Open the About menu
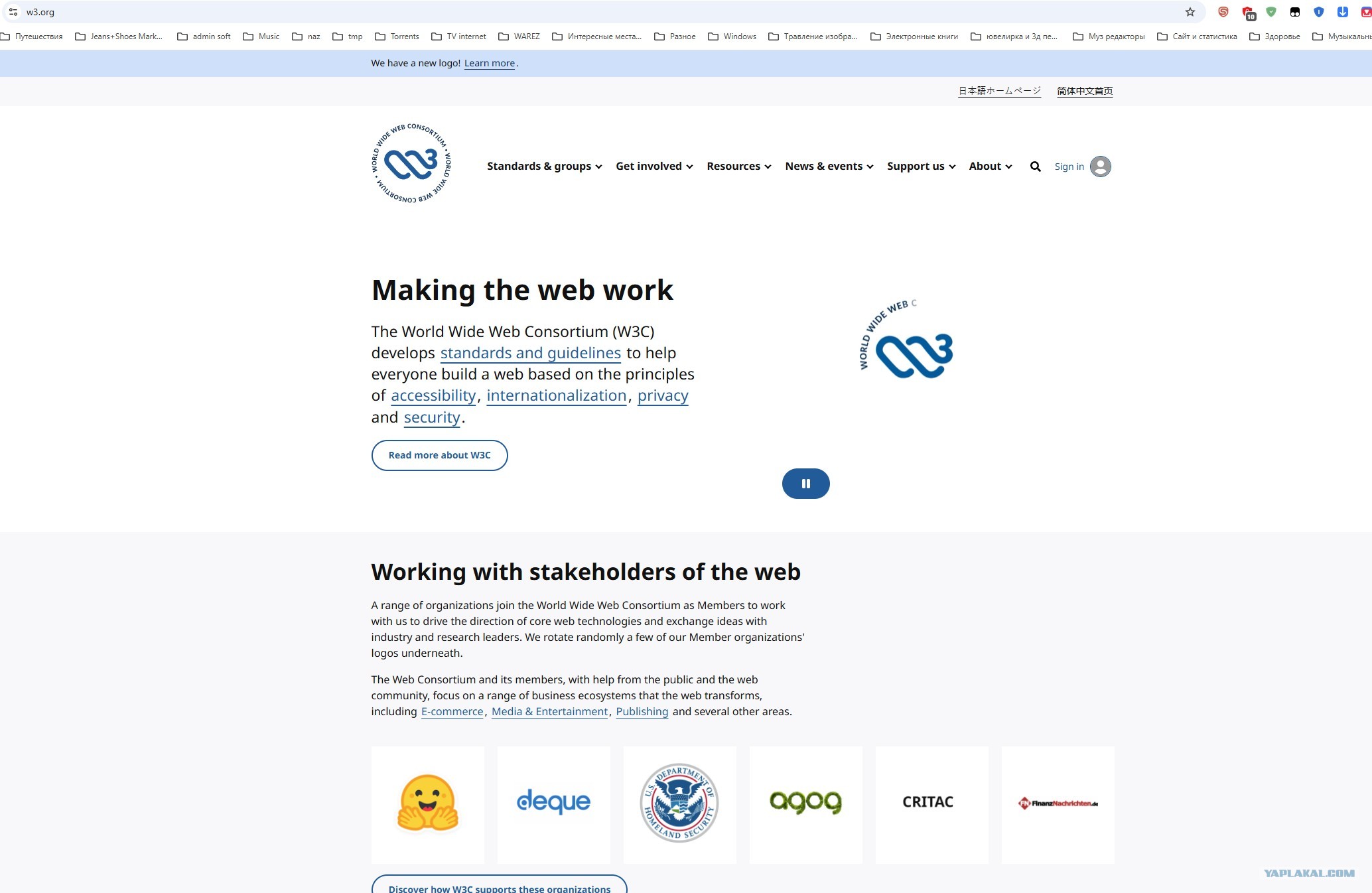Screen dimensions: 1372x893 (x=990, y=167)
